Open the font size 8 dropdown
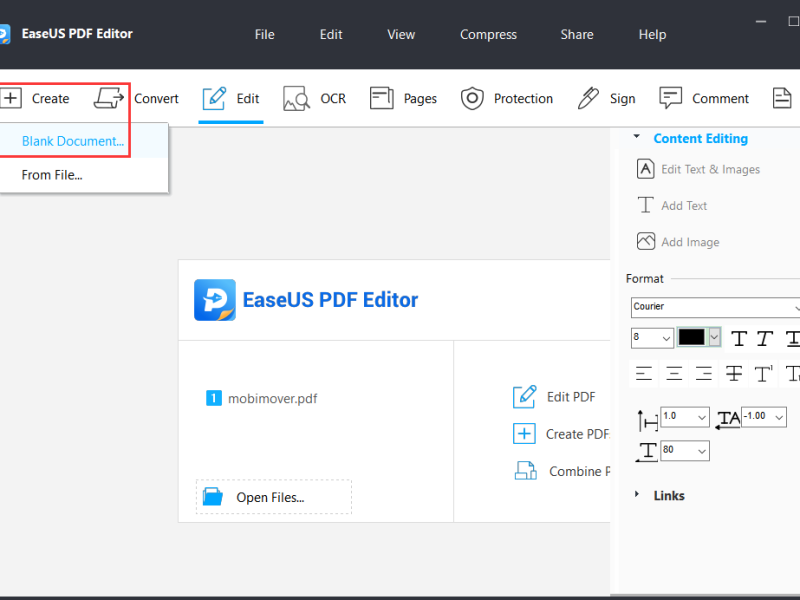Viewport: 800px width, 600px height. click(652, 338)
